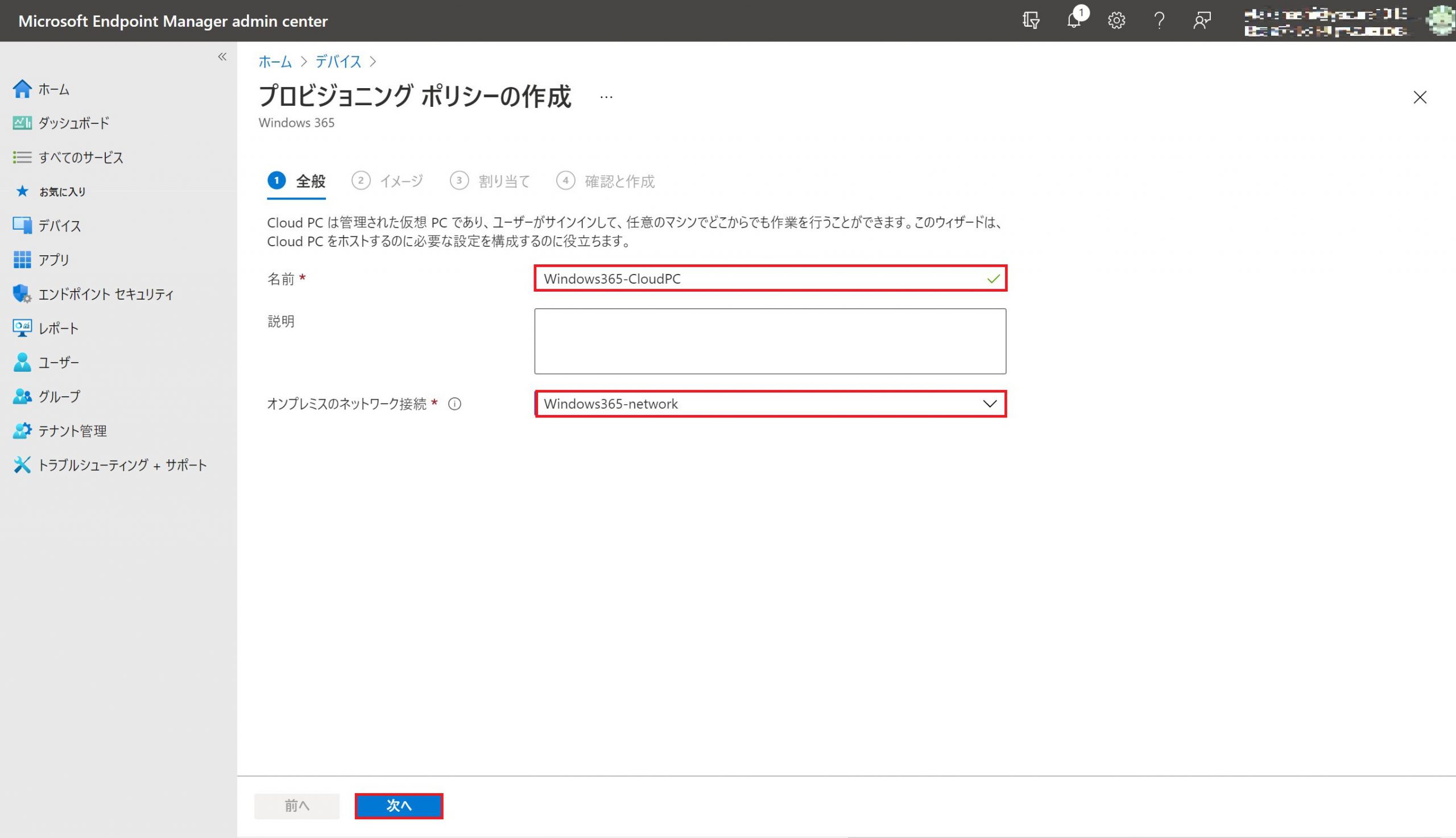Open the directory and subscription filter icon
Viewport: 1456px width, 838px height.
[x=1031, y=20]
